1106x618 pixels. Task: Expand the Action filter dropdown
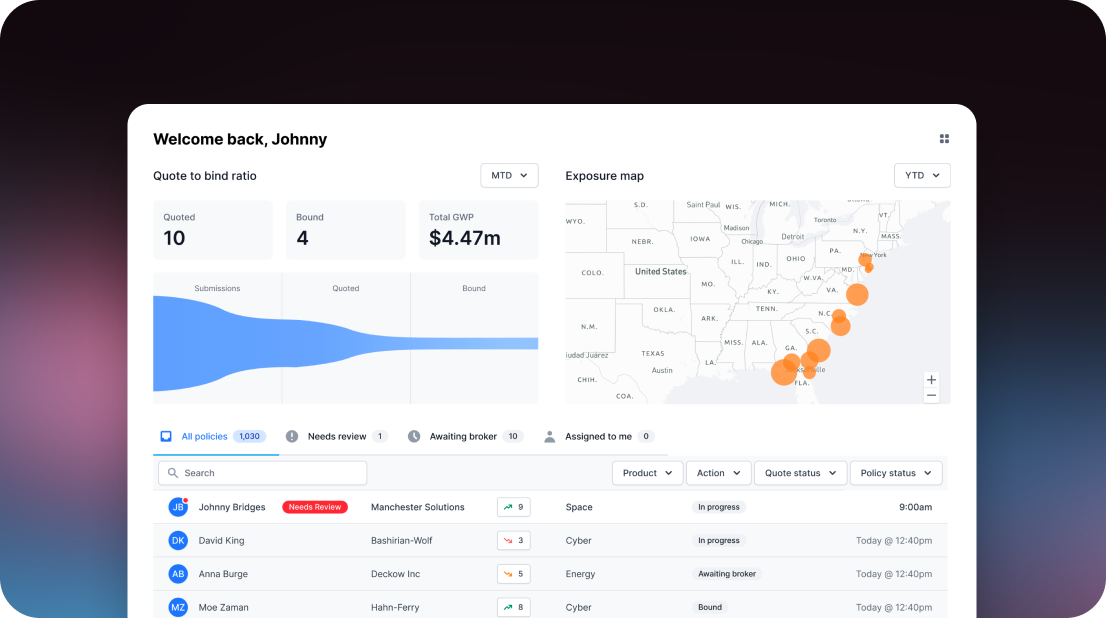(x=718, y=473)
